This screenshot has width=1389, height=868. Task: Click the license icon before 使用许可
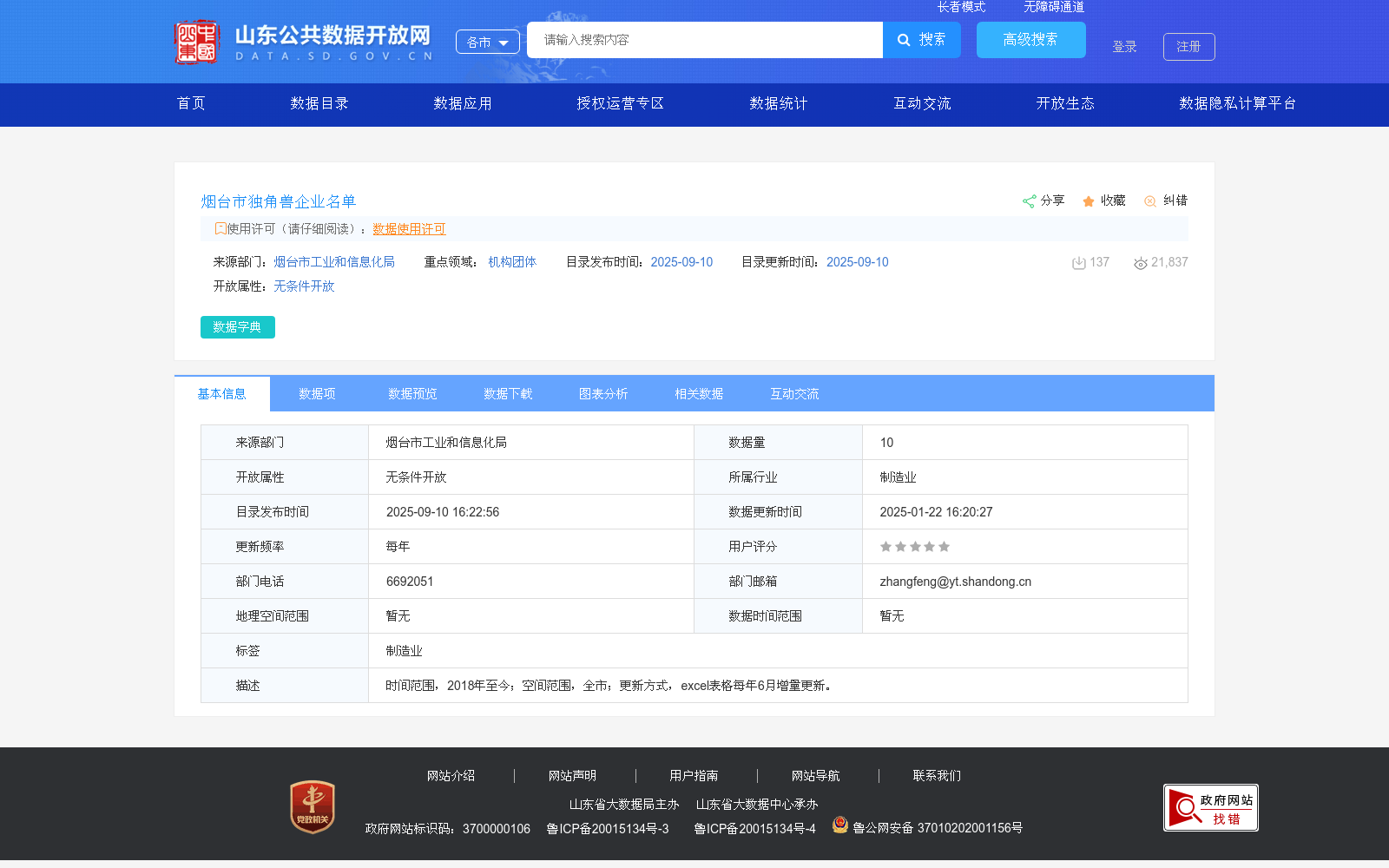(x=221, y=228)
